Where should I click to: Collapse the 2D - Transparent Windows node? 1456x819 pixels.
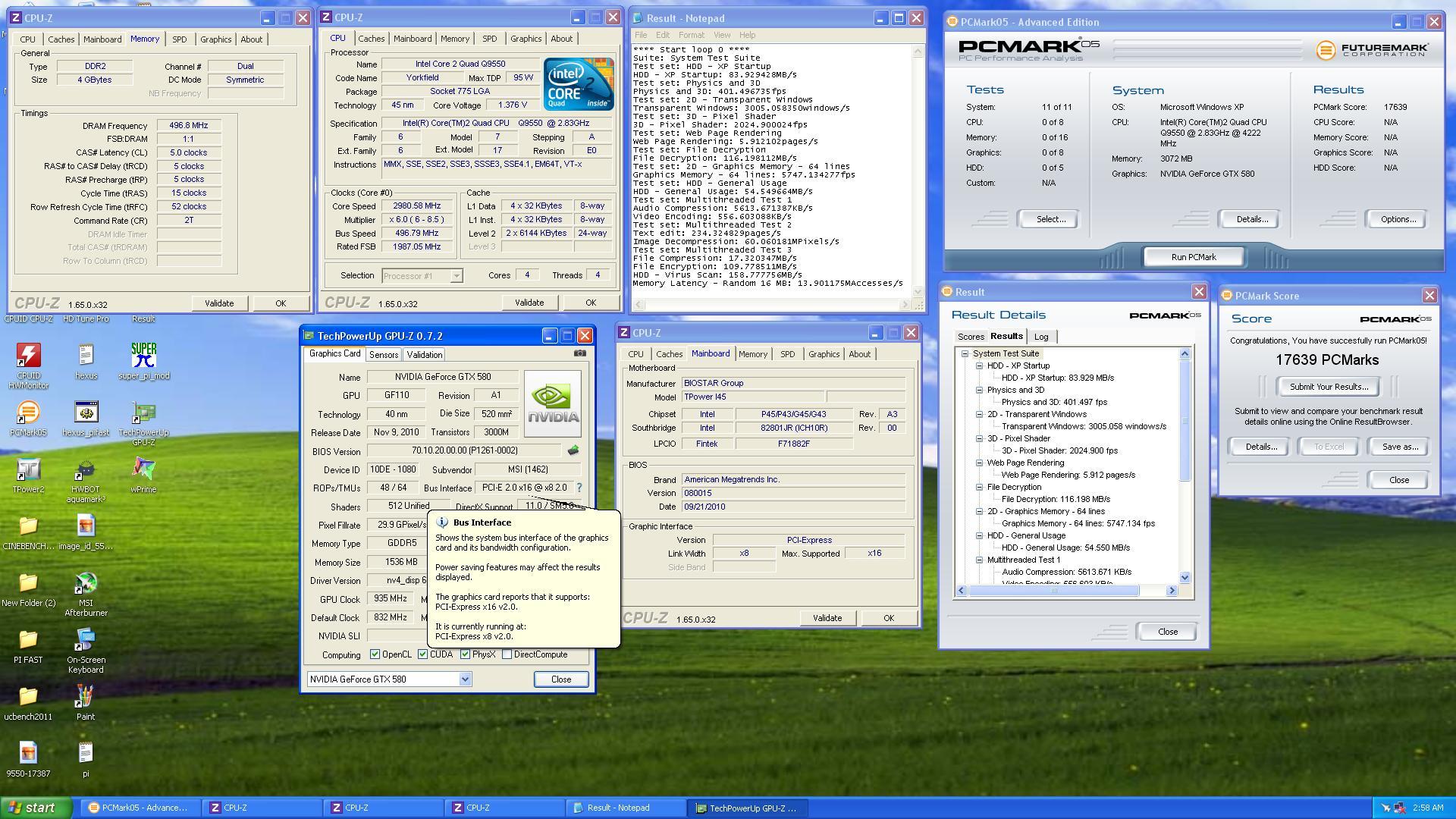[x=979, y=415]
